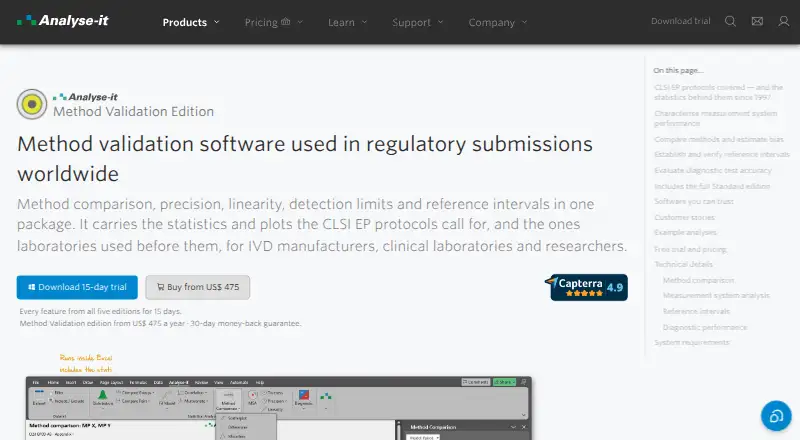Expand the Learn dropdown menu
This screenshot has width=800, height=440.
click(x=347, y=22)
